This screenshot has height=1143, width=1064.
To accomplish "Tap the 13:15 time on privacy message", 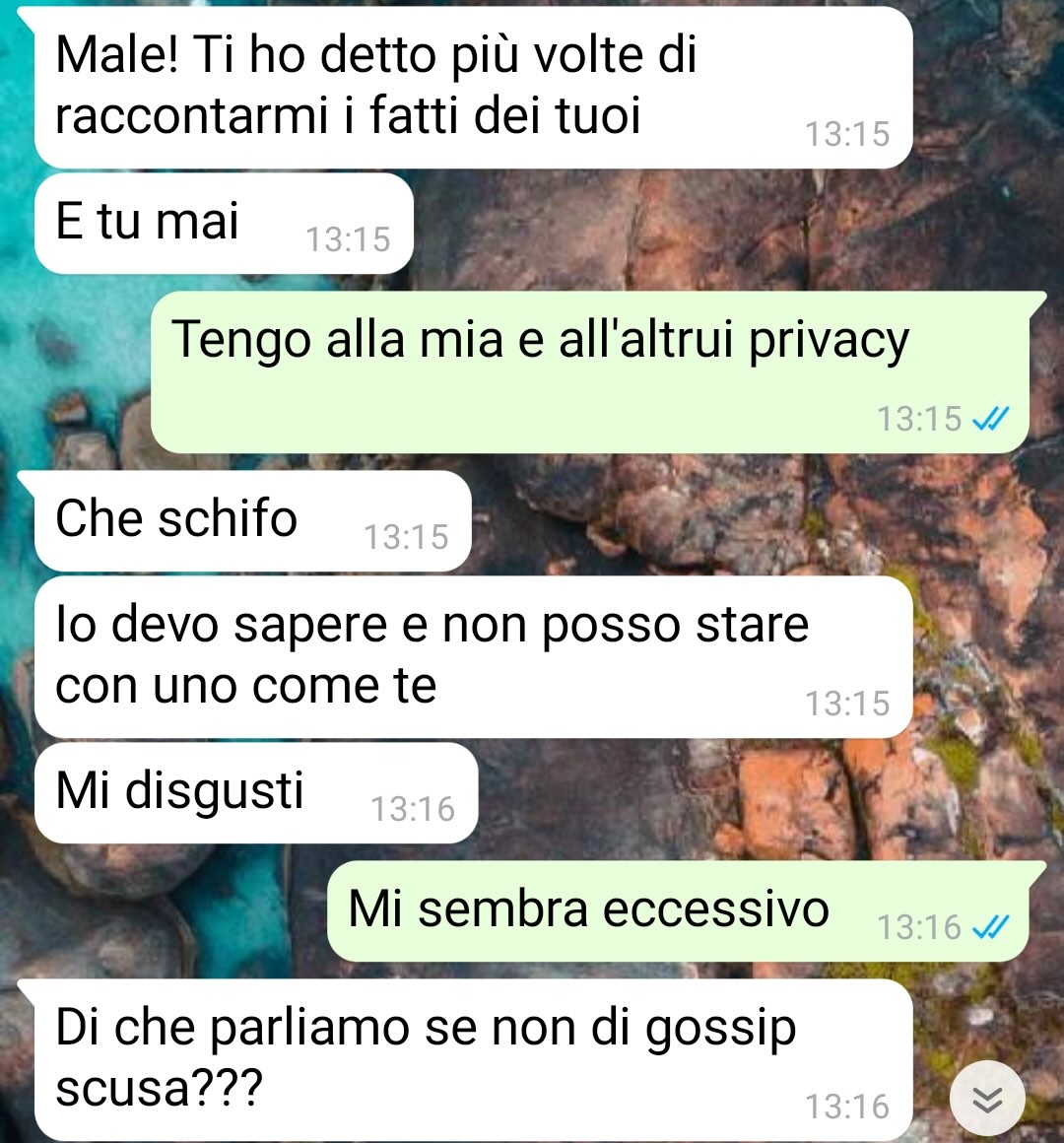I will 920,419.
